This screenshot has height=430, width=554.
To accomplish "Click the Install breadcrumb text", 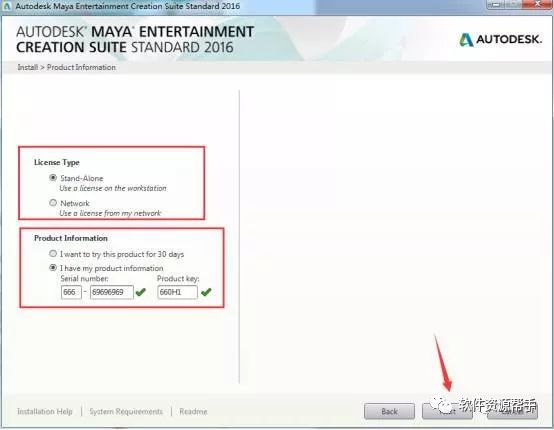I will click(28, 67).
